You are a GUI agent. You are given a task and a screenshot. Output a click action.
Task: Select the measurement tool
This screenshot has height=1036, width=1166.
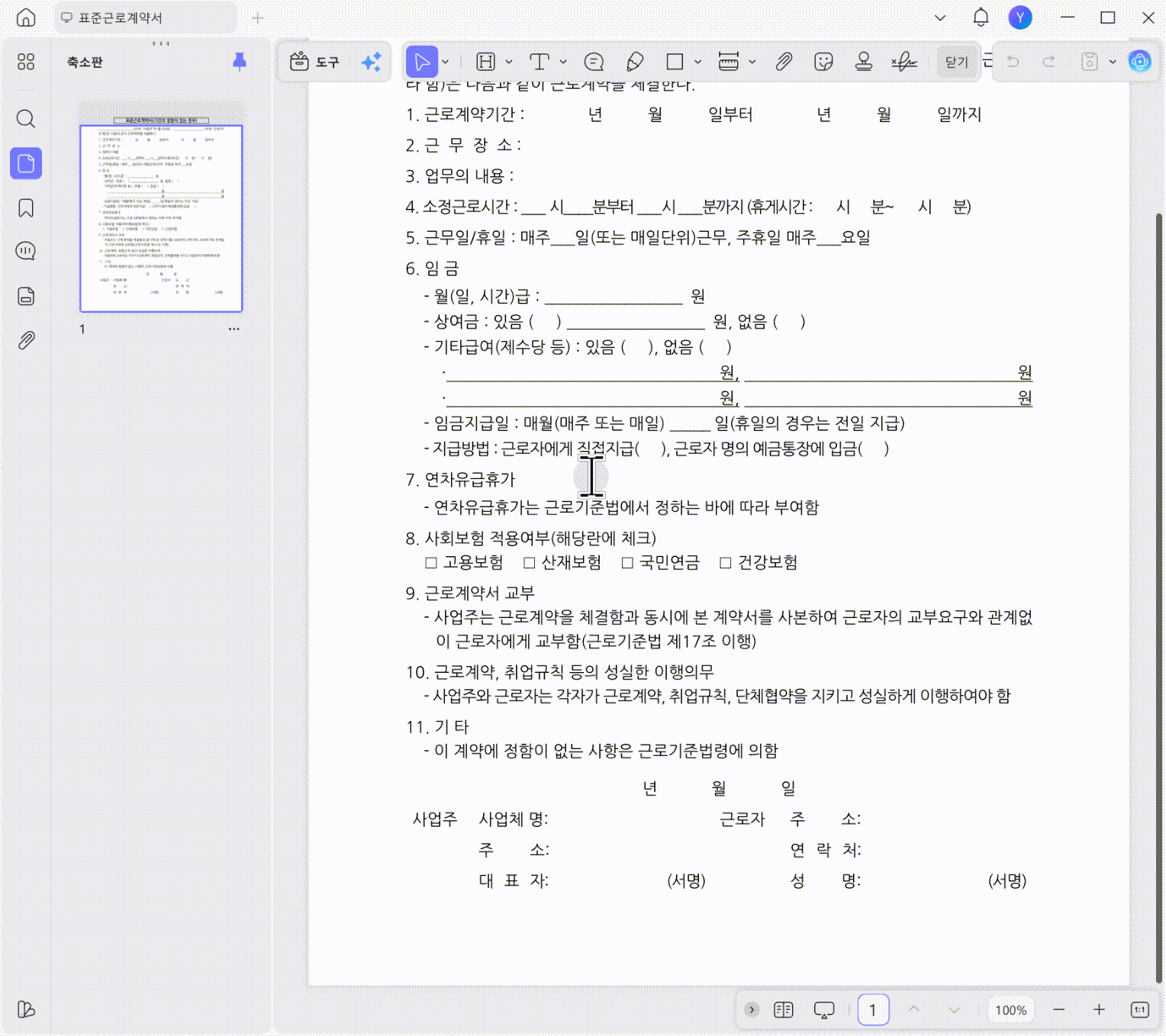coord(729,62)
